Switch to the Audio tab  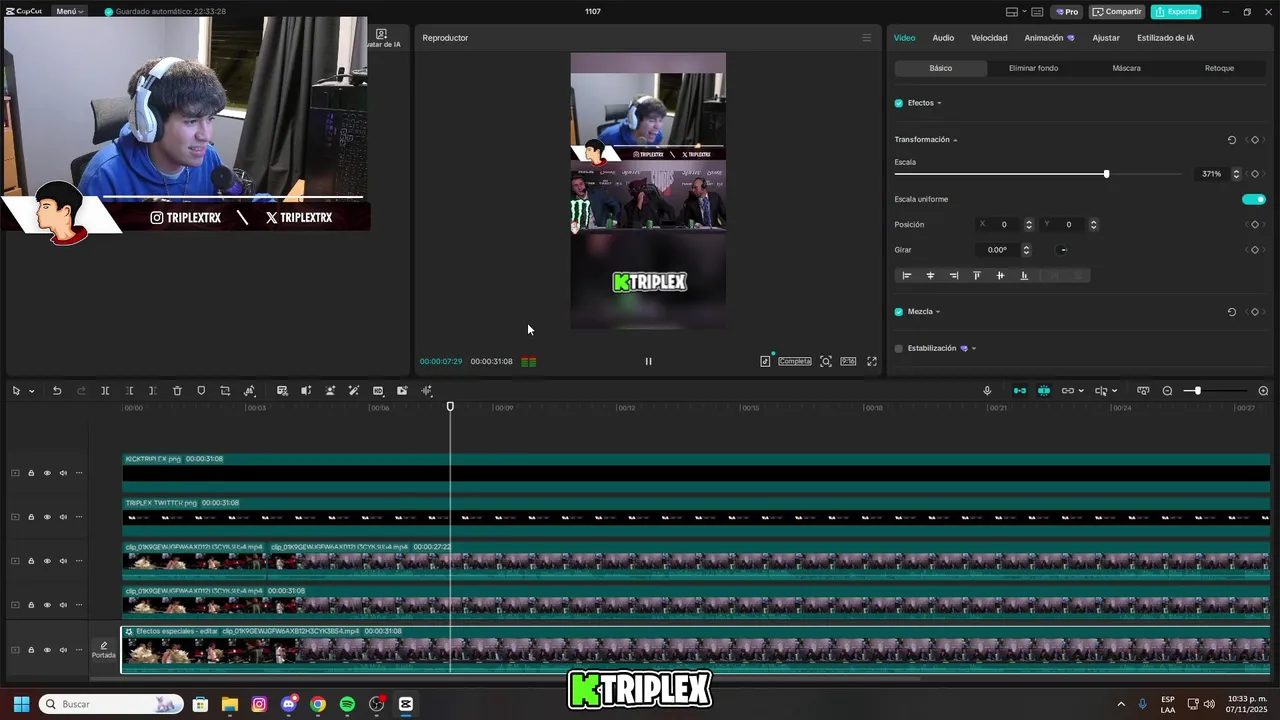point(943,38)
